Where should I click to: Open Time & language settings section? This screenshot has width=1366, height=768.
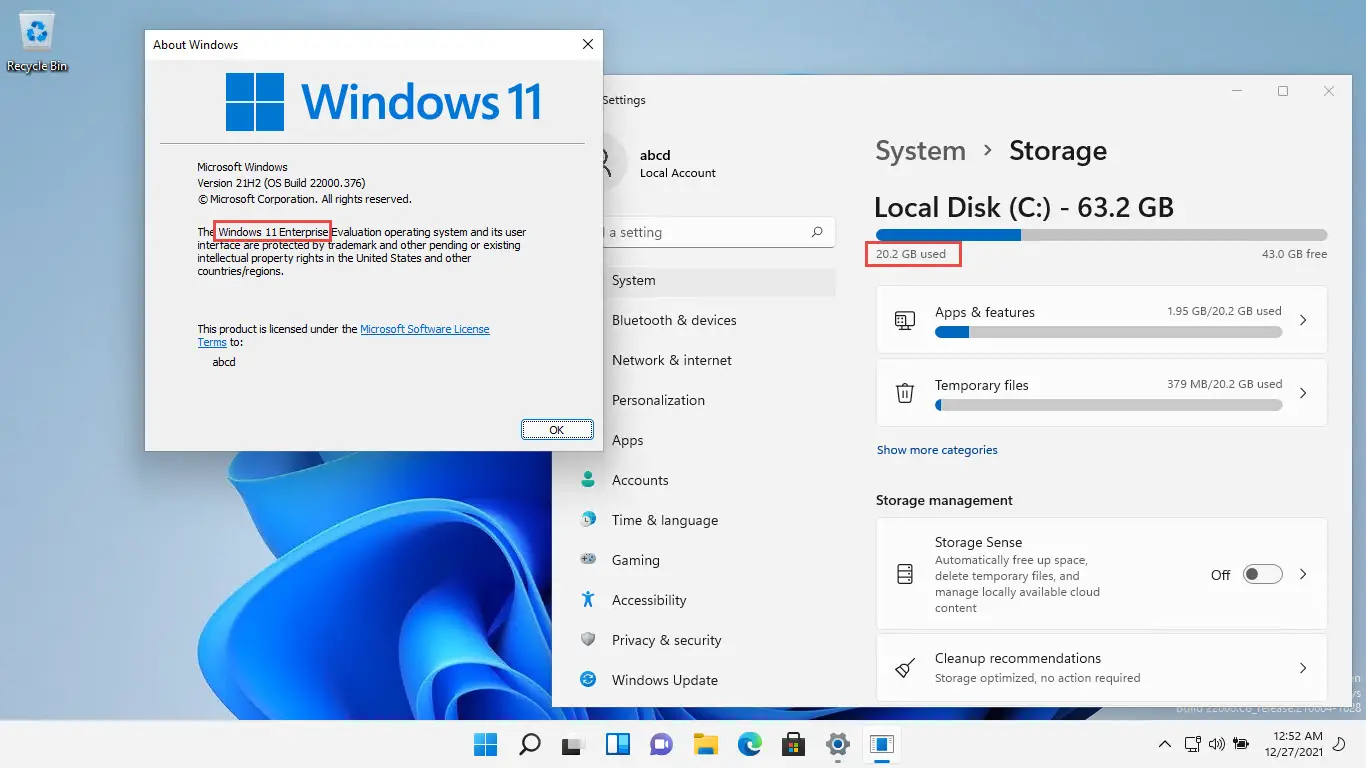665,520
